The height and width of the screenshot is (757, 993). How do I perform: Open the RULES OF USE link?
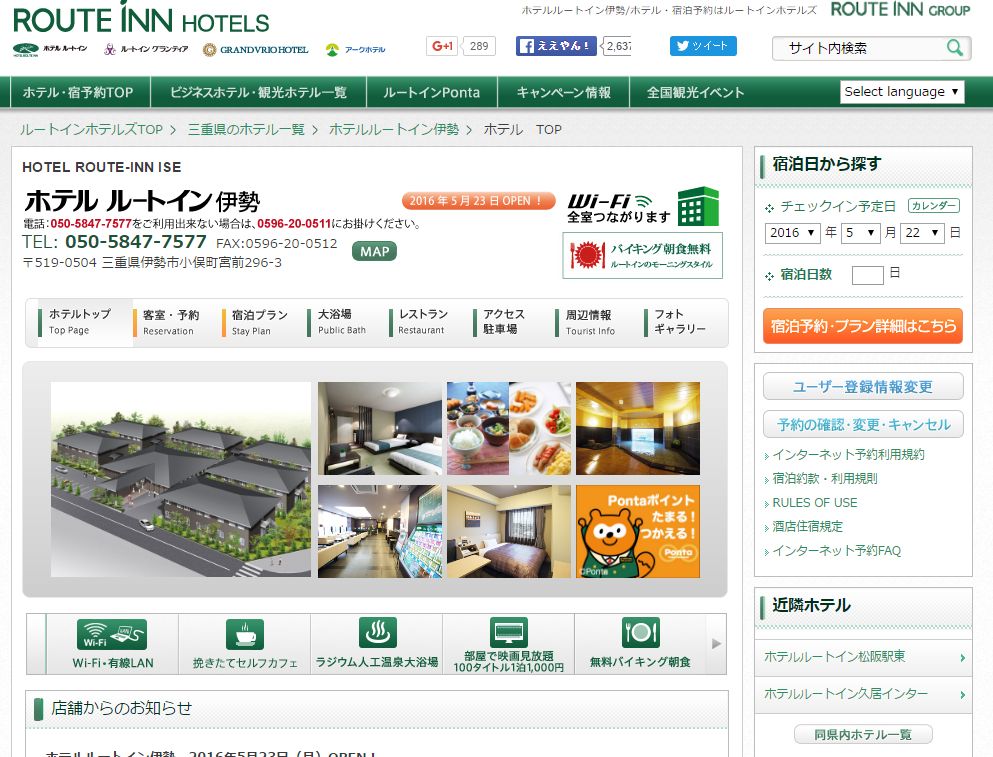(815, 503)
